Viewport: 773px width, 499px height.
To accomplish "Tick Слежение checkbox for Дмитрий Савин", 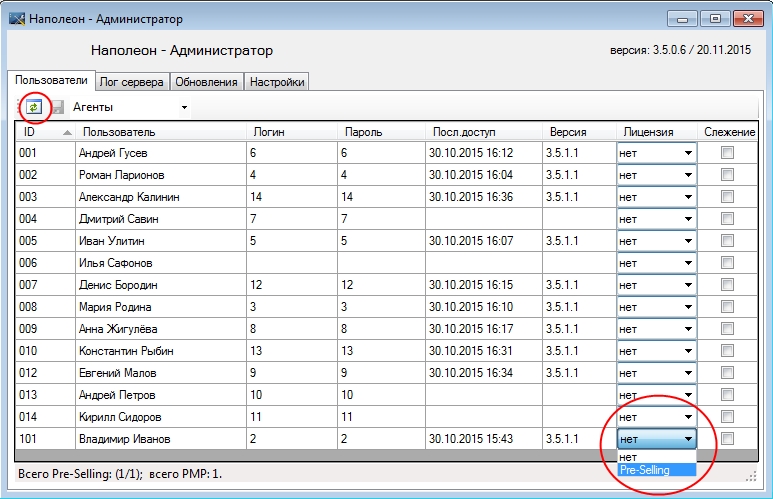I will [727, 218].
